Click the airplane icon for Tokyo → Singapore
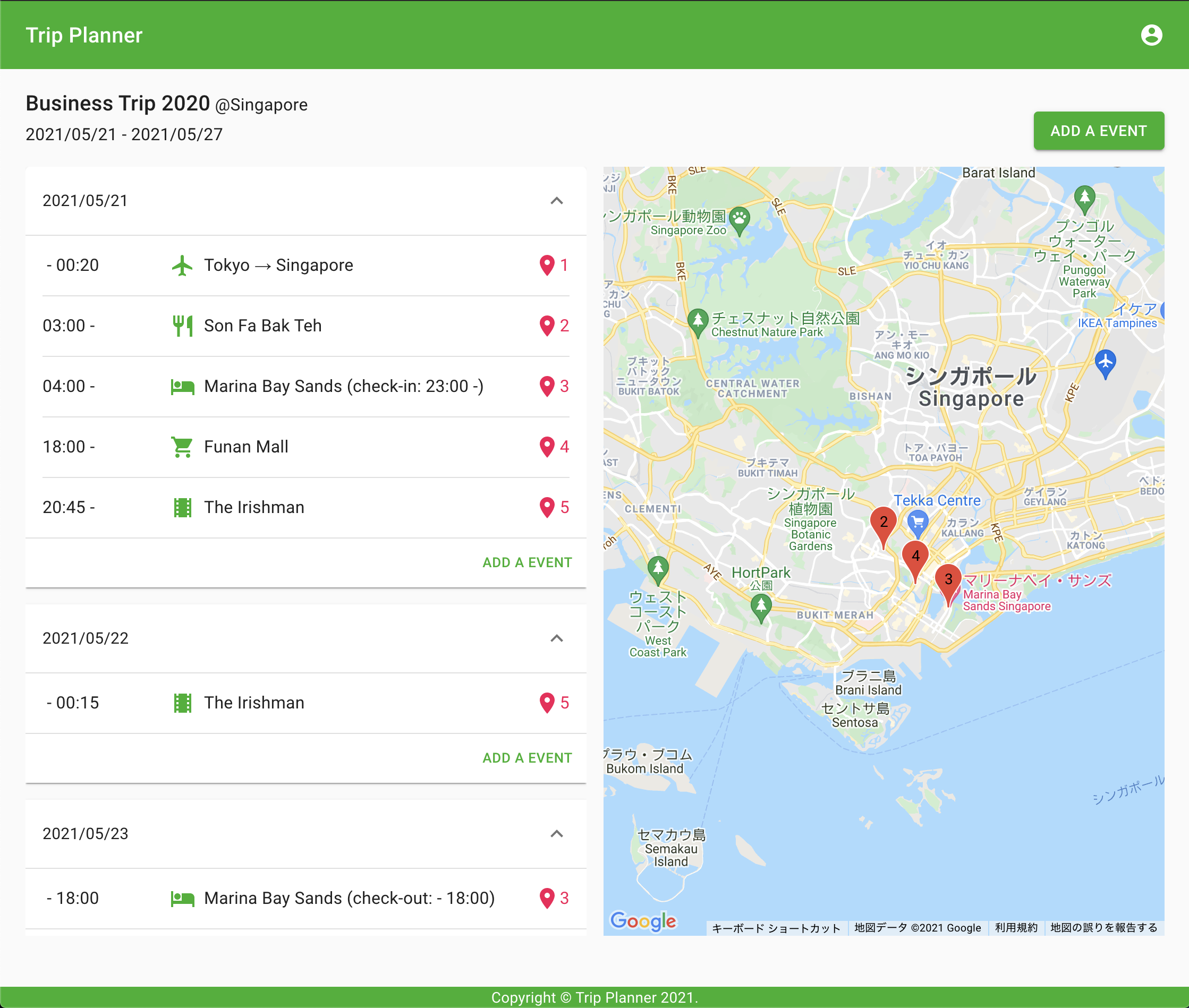 (182, 265)
